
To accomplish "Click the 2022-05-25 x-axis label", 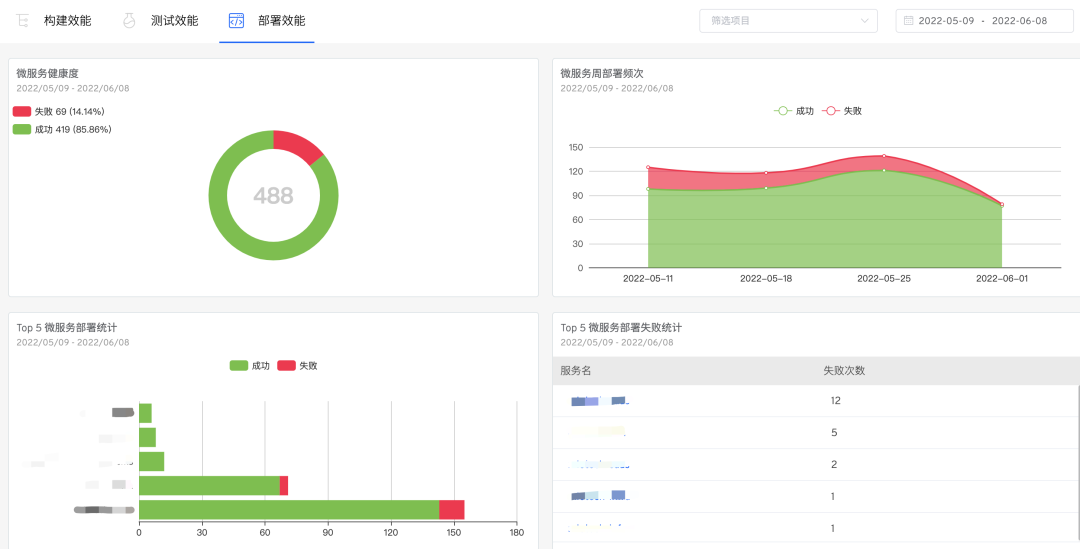I will click(884, 279).
